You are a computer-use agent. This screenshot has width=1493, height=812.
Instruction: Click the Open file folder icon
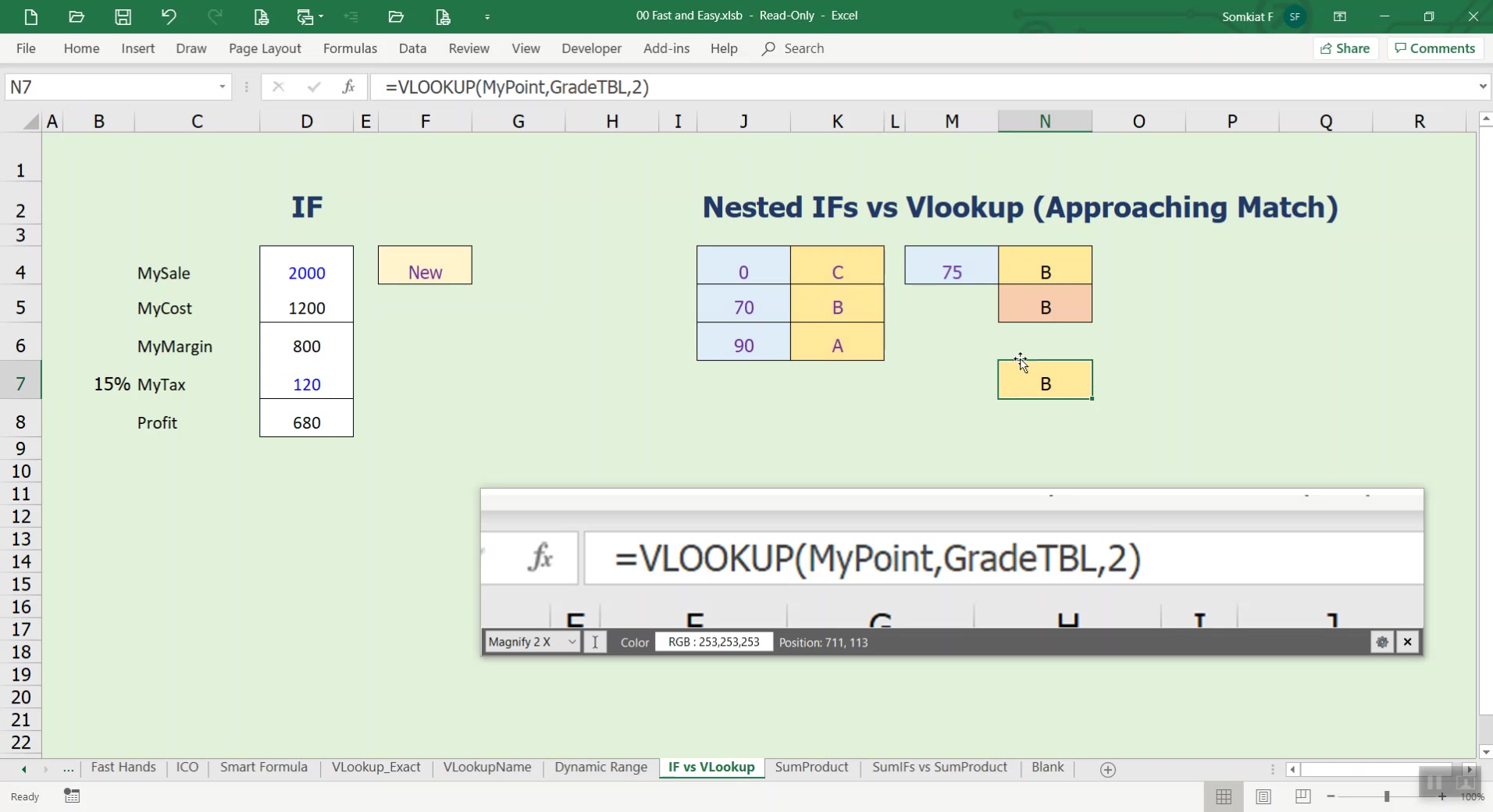pos(77,16)
